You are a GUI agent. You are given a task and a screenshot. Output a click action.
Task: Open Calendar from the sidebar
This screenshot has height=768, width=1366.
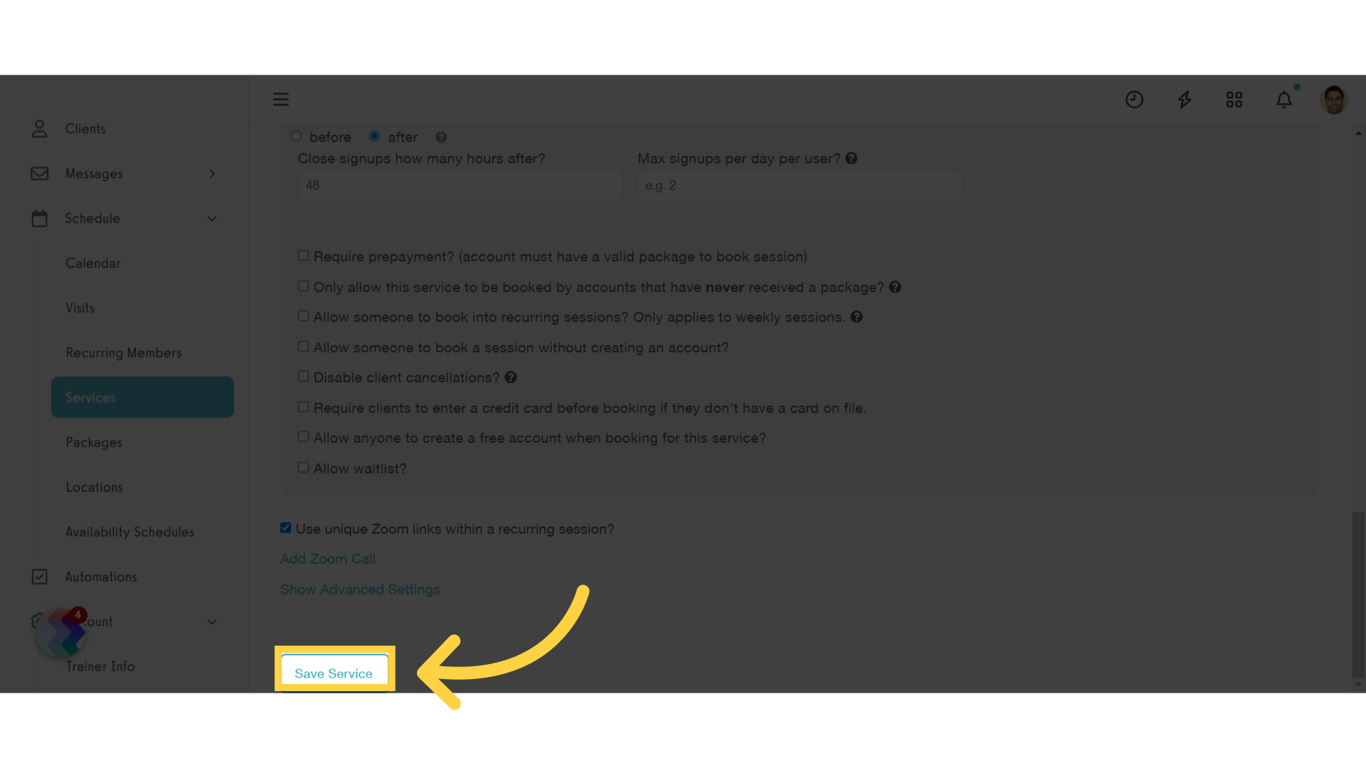coord(93,264)
